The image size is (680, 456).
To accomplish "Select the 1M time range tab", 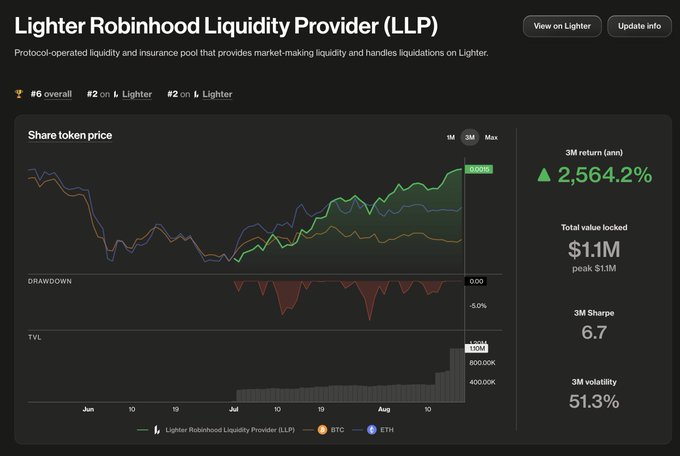I will (x=451, y=138).
